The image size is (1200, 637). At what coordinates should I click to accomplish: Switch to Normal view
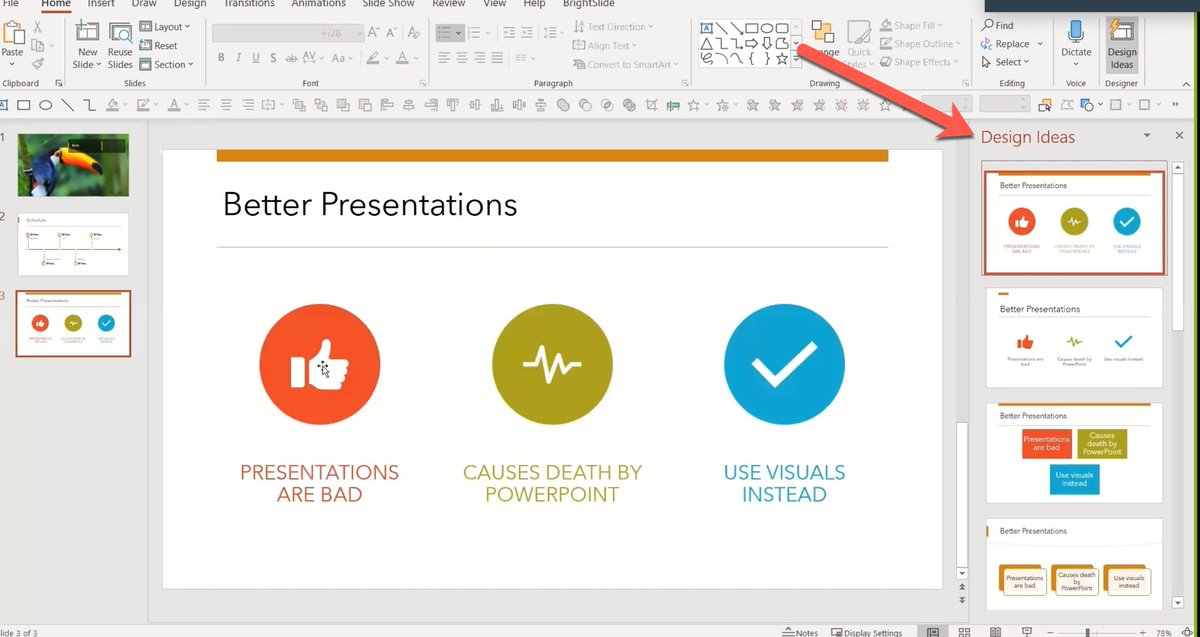click(932, 632)
